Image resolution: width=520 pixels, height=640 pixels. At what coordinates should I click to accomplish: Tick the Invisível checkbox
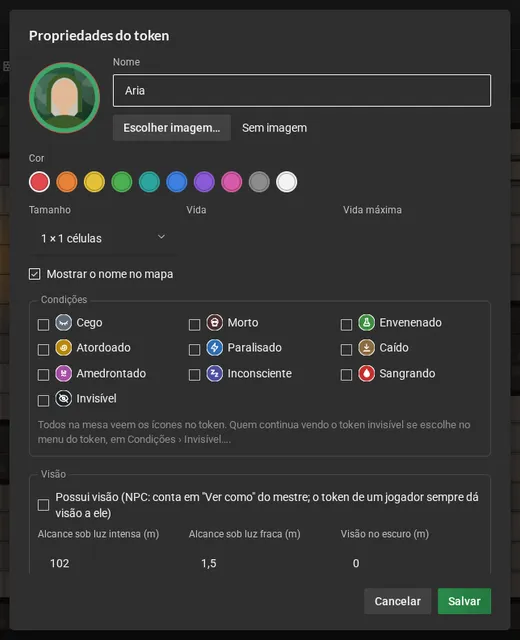click(43, 400)
